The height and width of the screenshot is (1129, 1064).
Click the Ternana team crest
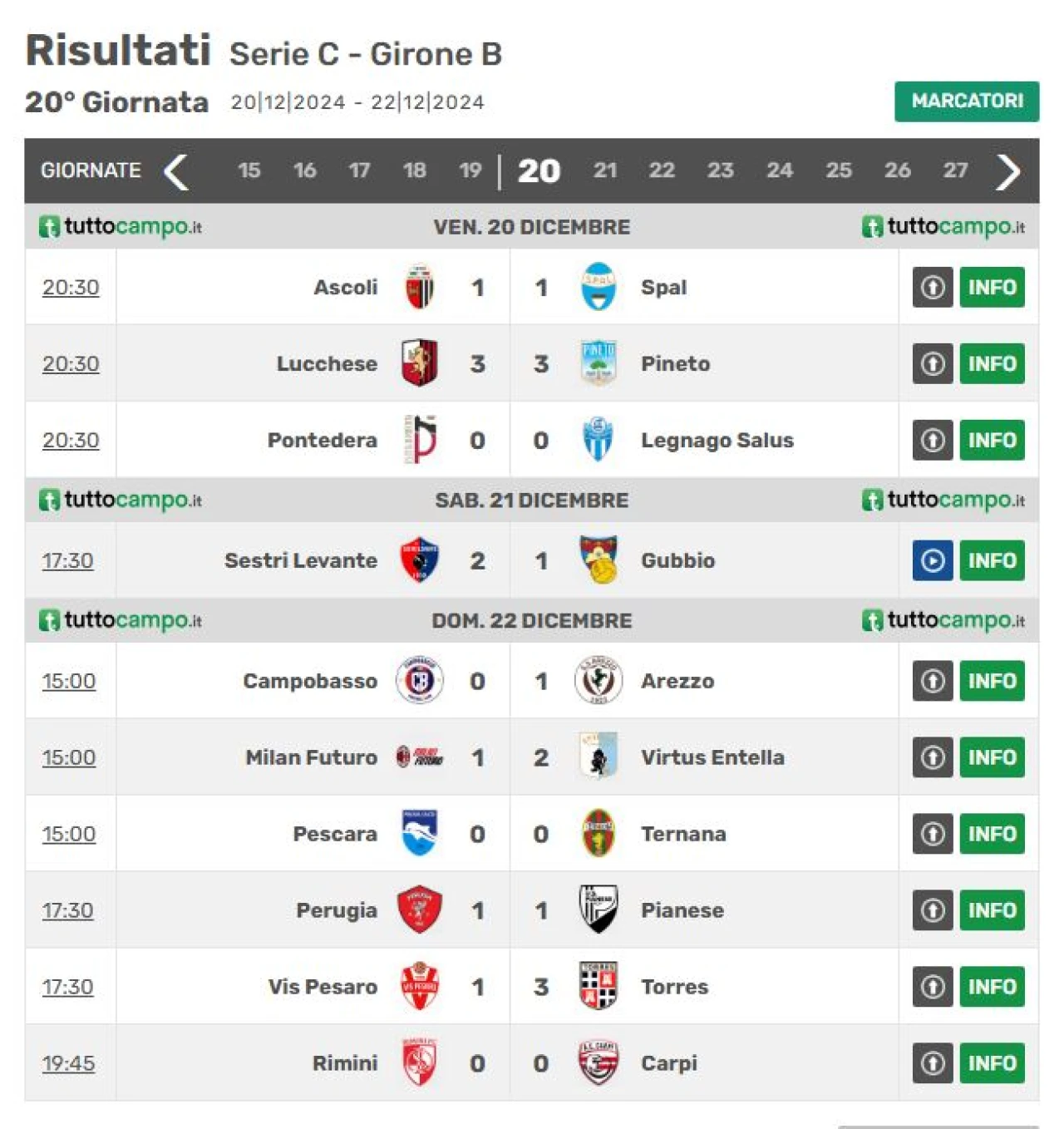(x=598, y=833)
